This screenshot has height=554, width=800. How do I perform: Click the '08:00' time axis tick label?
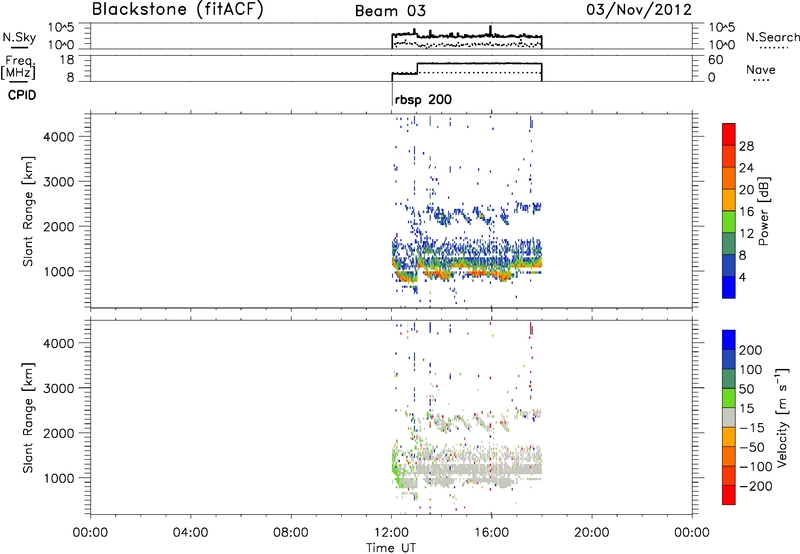pyautogui.click(x=291, y=533)
